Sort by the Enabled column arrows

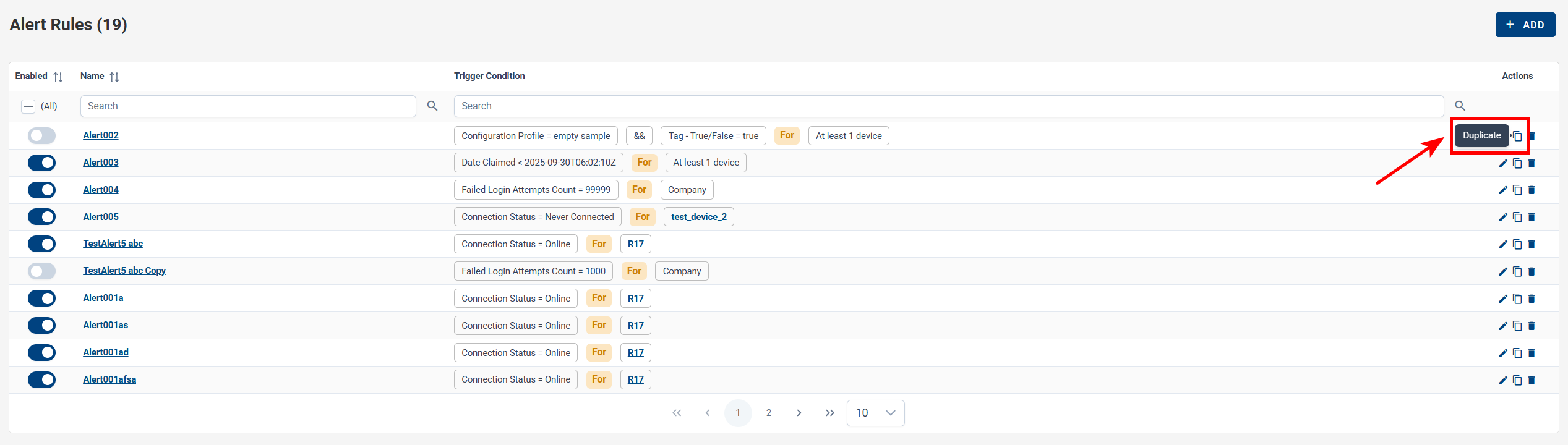point(58,77)
